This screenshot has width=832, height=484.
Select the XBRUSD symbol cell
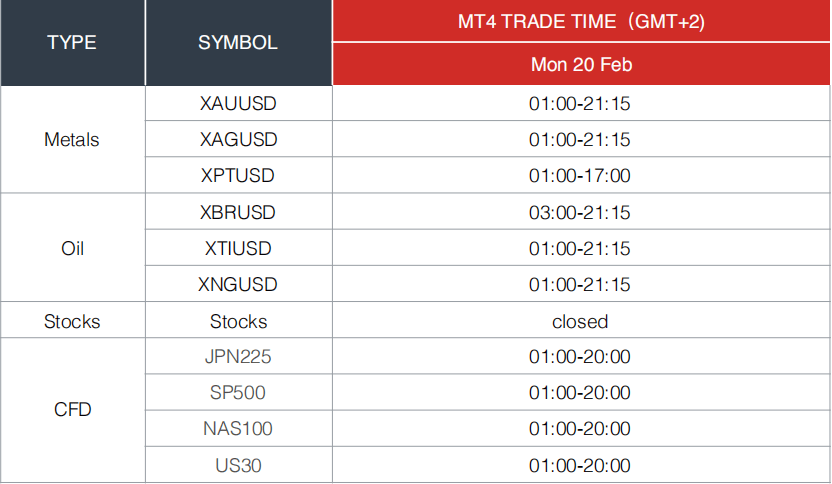(x=238, y=212)
